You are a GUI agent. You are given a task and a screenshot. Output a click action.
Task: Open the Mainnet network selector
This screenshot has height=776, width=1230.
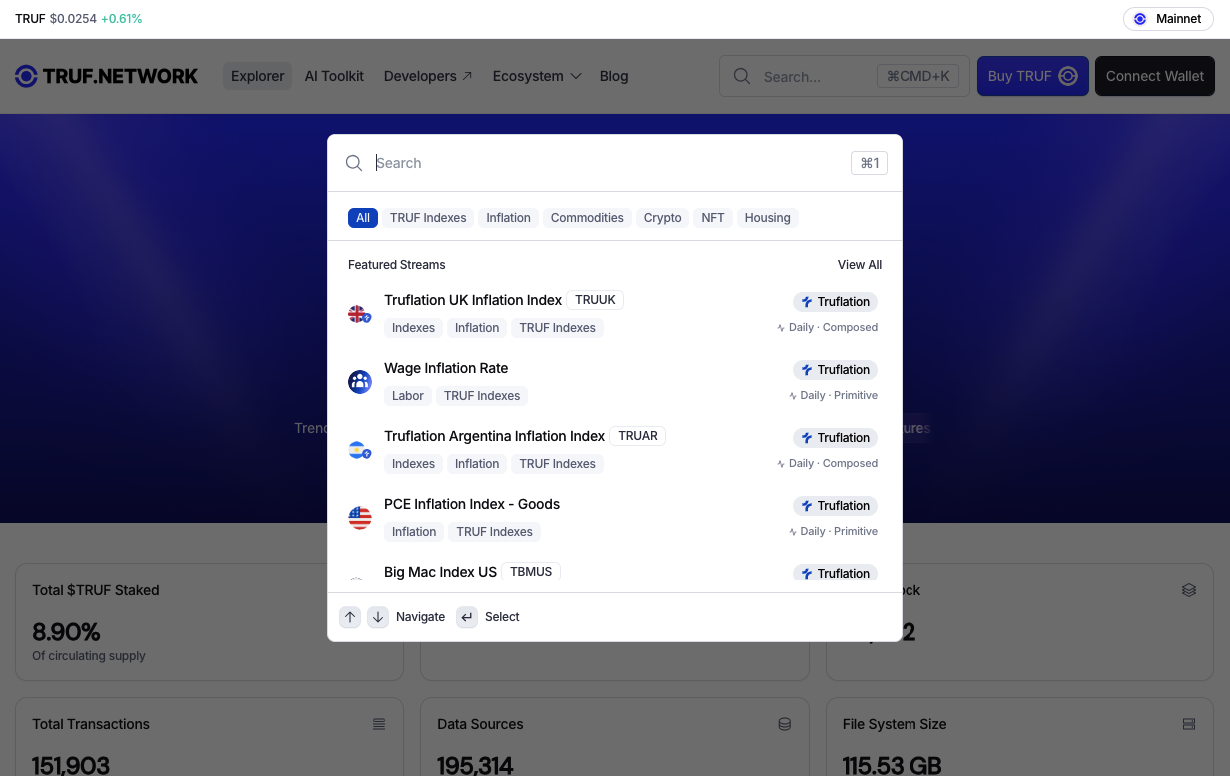[1167, 19]
